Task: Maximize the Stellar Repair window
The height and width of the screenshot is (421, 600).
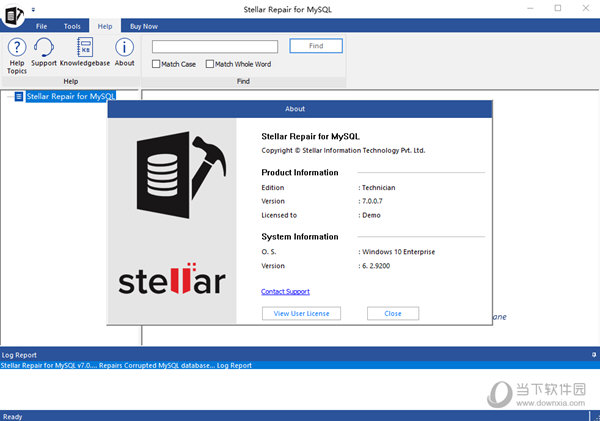Action: (558, 8)
